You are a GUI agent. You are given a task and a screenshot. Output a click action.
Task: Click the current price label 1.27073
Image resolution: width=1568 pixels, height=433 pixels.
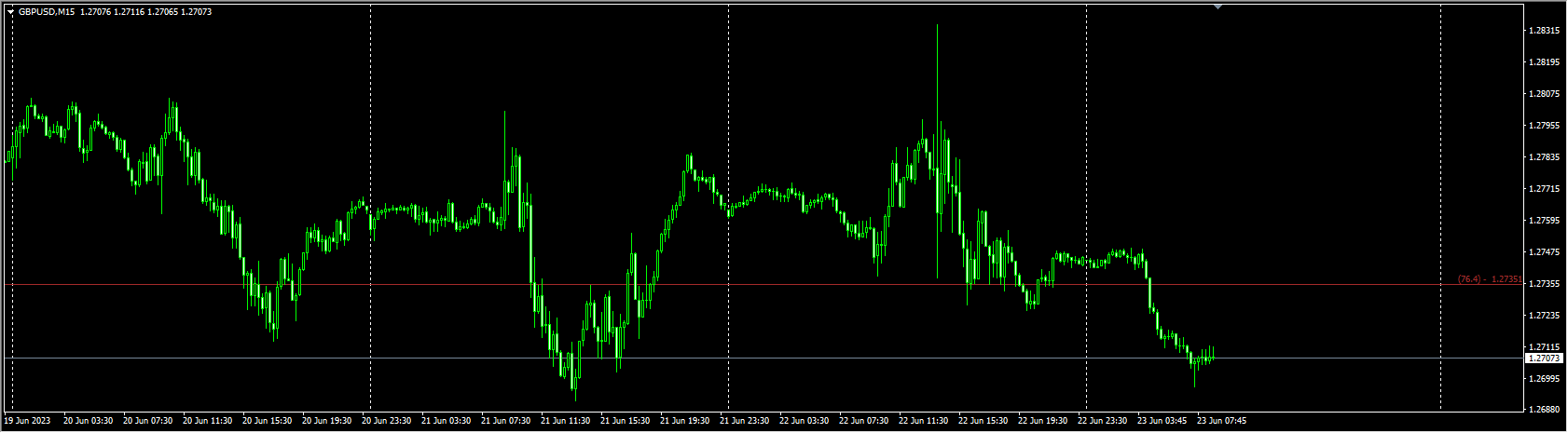[x=1544, y=358]
